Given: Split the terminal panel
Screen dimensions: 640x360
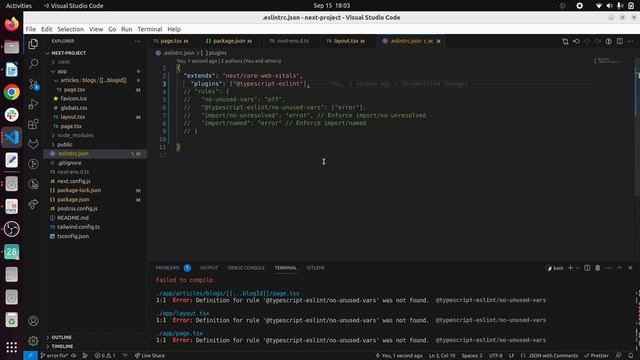Looking at the screenshot, I should click(587, 268).
